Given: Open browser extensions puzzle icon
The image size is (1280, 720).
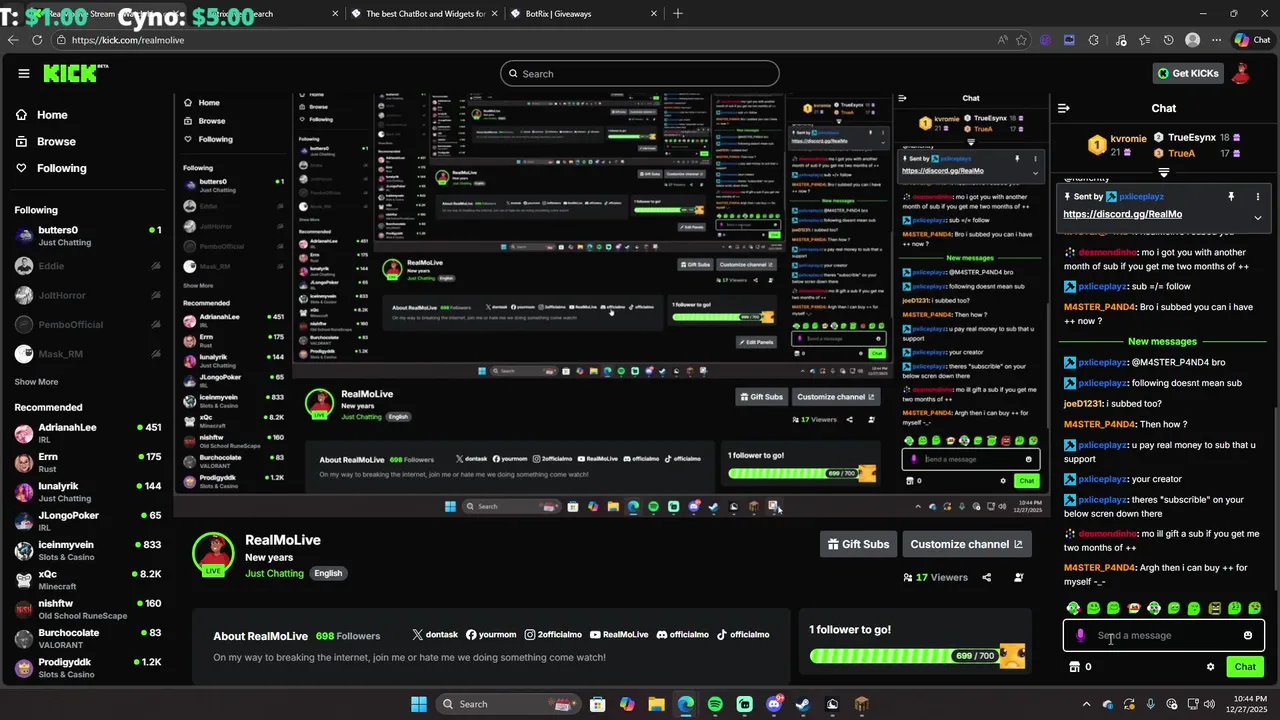Looking at the screenshot, I should 1093,40.
